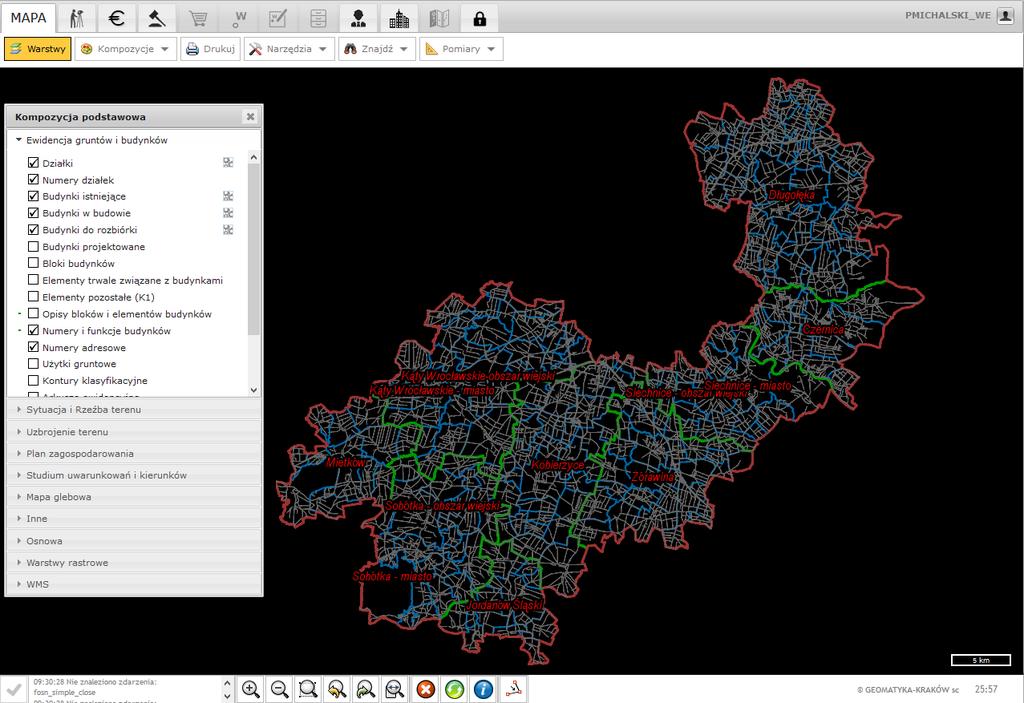Image resolution: width=1024 pixels, height=703 pixels.
Task: Open the surveyor module tab icon
Action: [76, 18]
